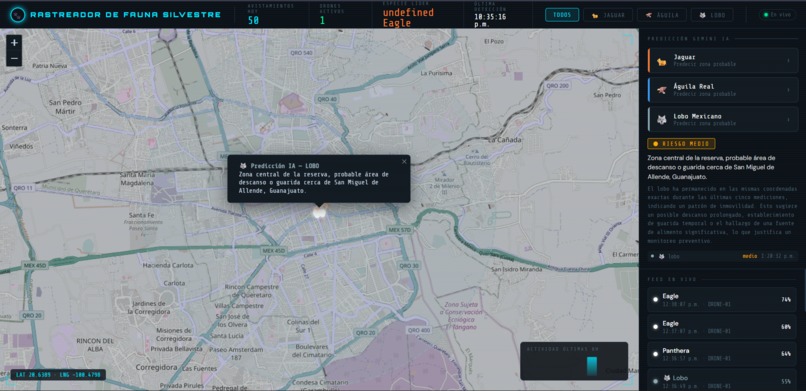806x391 pixels.
Task: Click the MEX 45D road label near map center
Action: point(273,251)
